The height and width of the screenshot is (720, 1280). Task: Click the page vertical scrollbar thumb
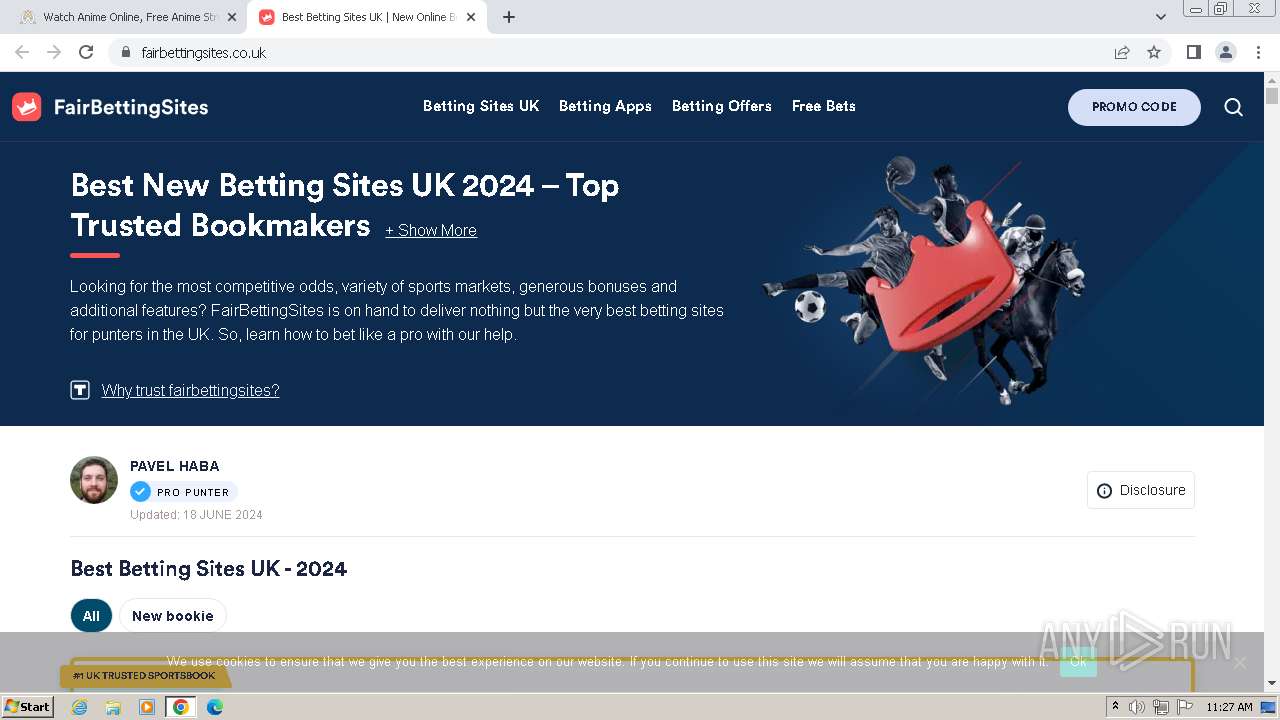coord(1272,96)
